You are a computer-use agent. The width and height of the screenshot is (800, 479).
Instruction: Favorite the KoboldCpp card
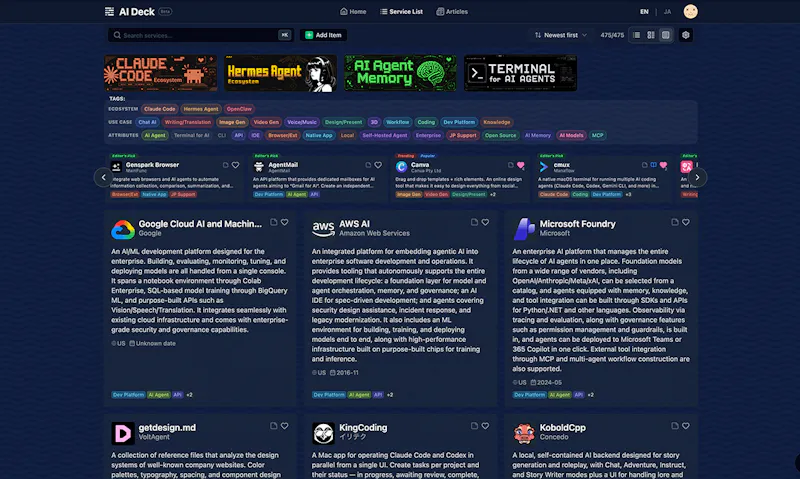point(686,425)
